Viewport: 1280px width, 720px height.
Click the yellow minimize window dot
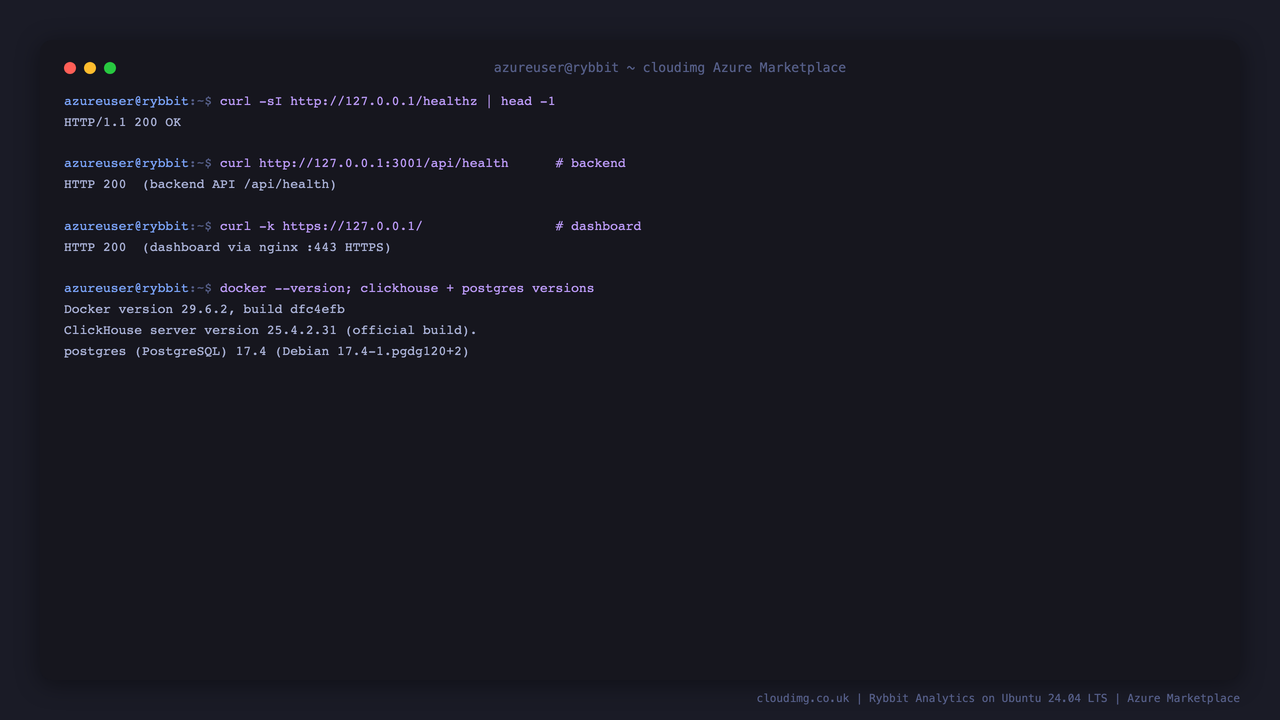pyautogui.click(x=90, y=68)
